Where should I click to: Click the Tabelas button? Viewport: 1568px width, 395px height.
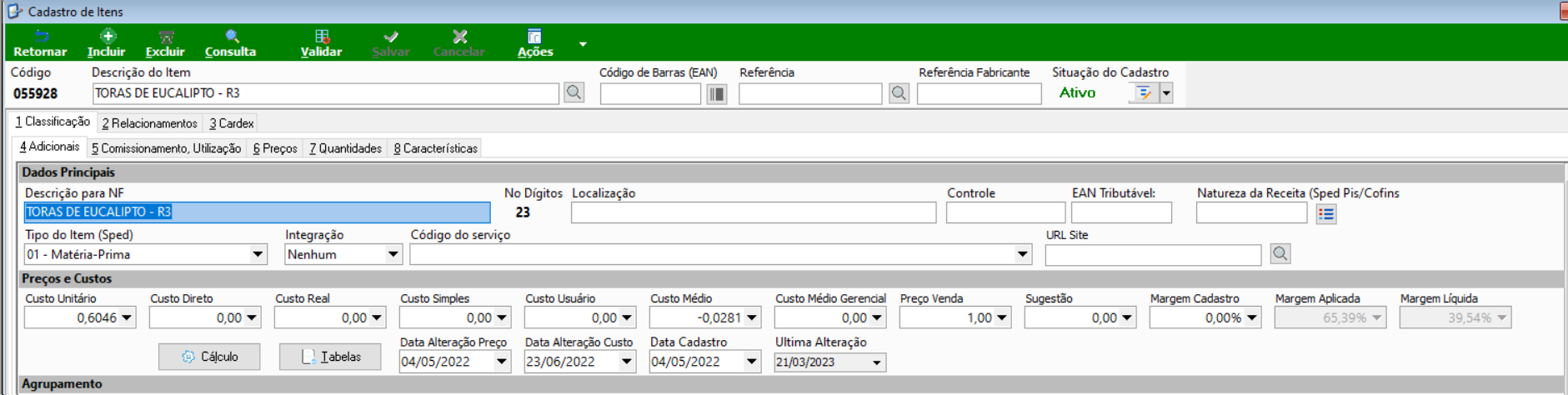[x=330, y=357]
